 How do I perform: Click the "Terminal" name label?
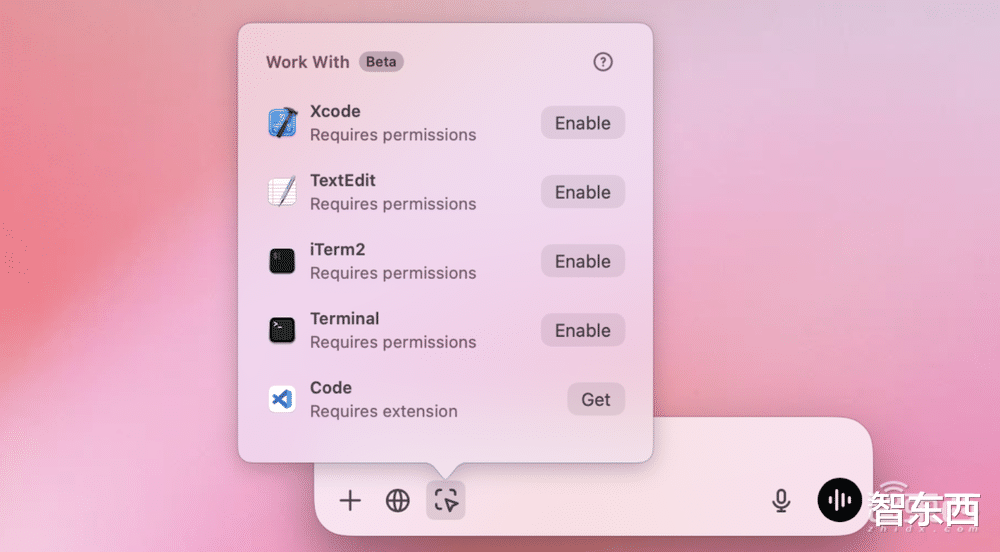coord(344,319)
